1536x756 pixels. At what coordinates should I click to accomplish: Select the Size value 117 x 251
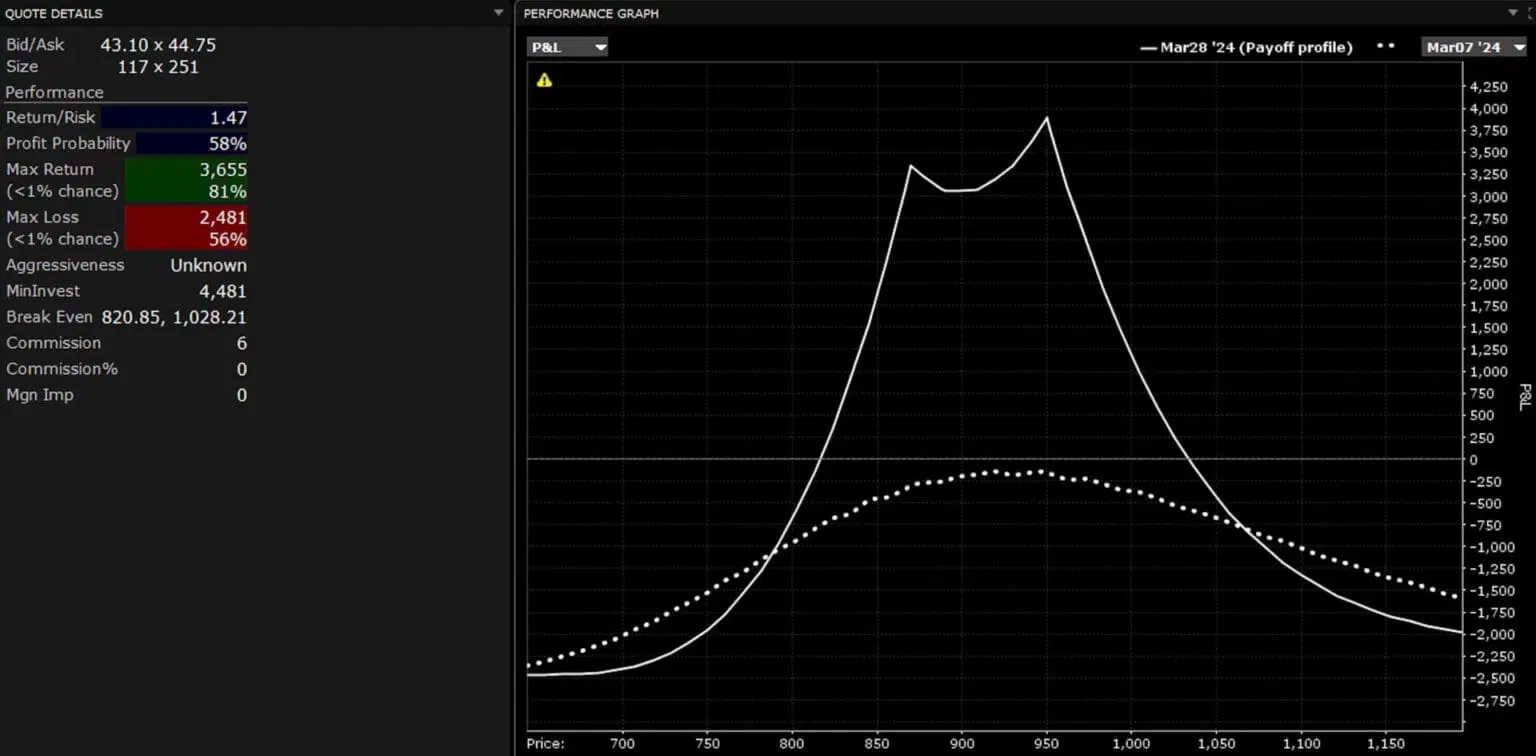click(158, 67)
